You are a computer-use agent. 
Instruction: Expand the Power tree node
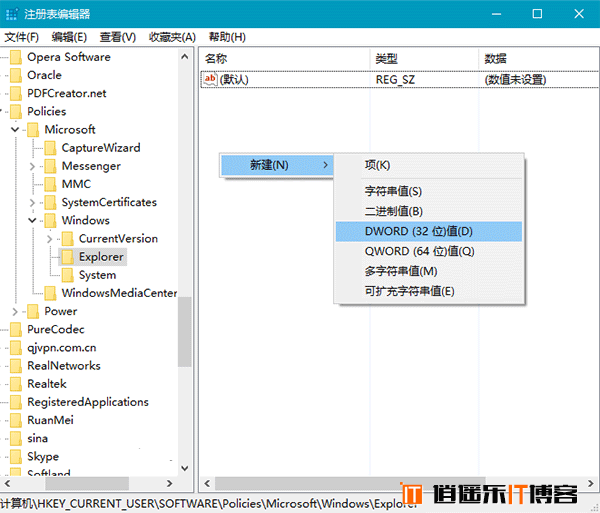(15, 312)
